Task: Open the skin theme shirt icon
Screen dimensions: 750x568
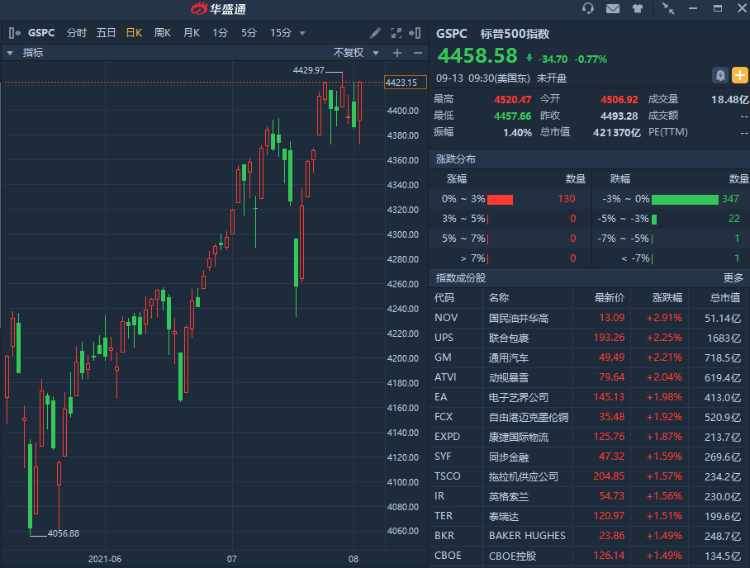Action: [639, 9]
